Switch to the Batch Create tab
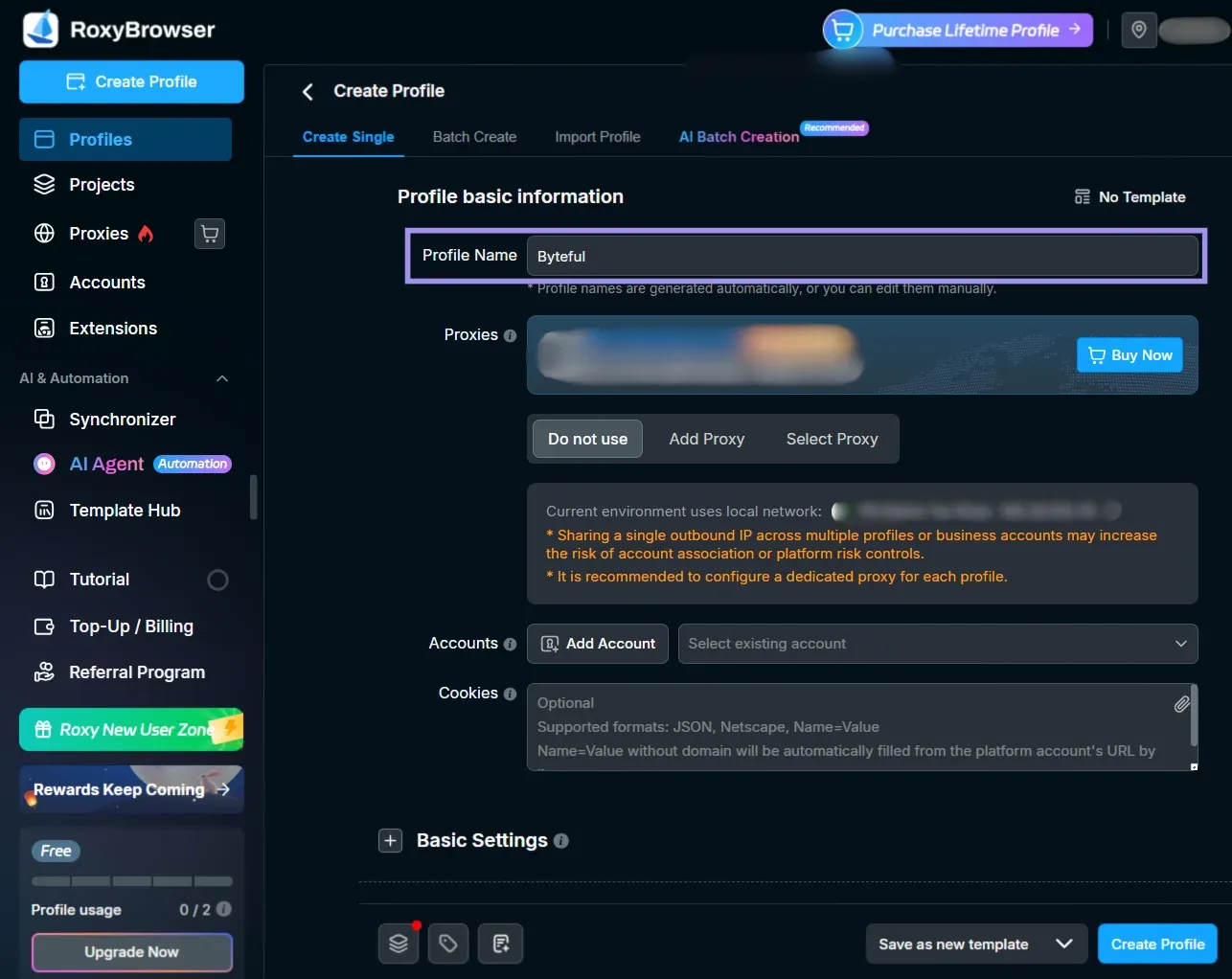The height and width of the screenshot is (979, 1232). 474,137
